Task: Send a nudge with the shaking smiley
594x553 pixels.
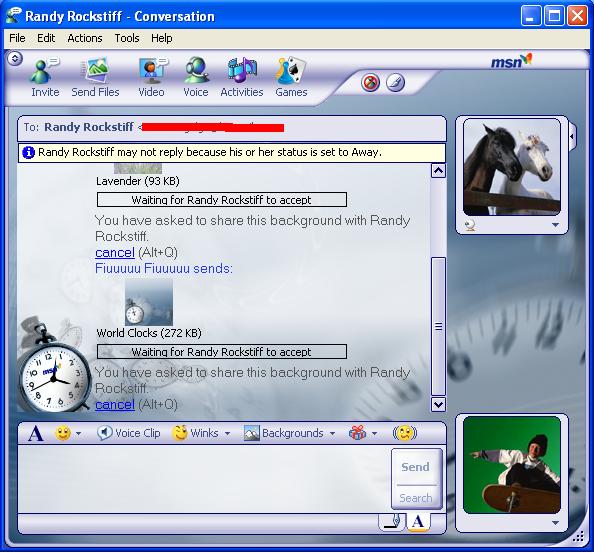Action: point(405,433)
